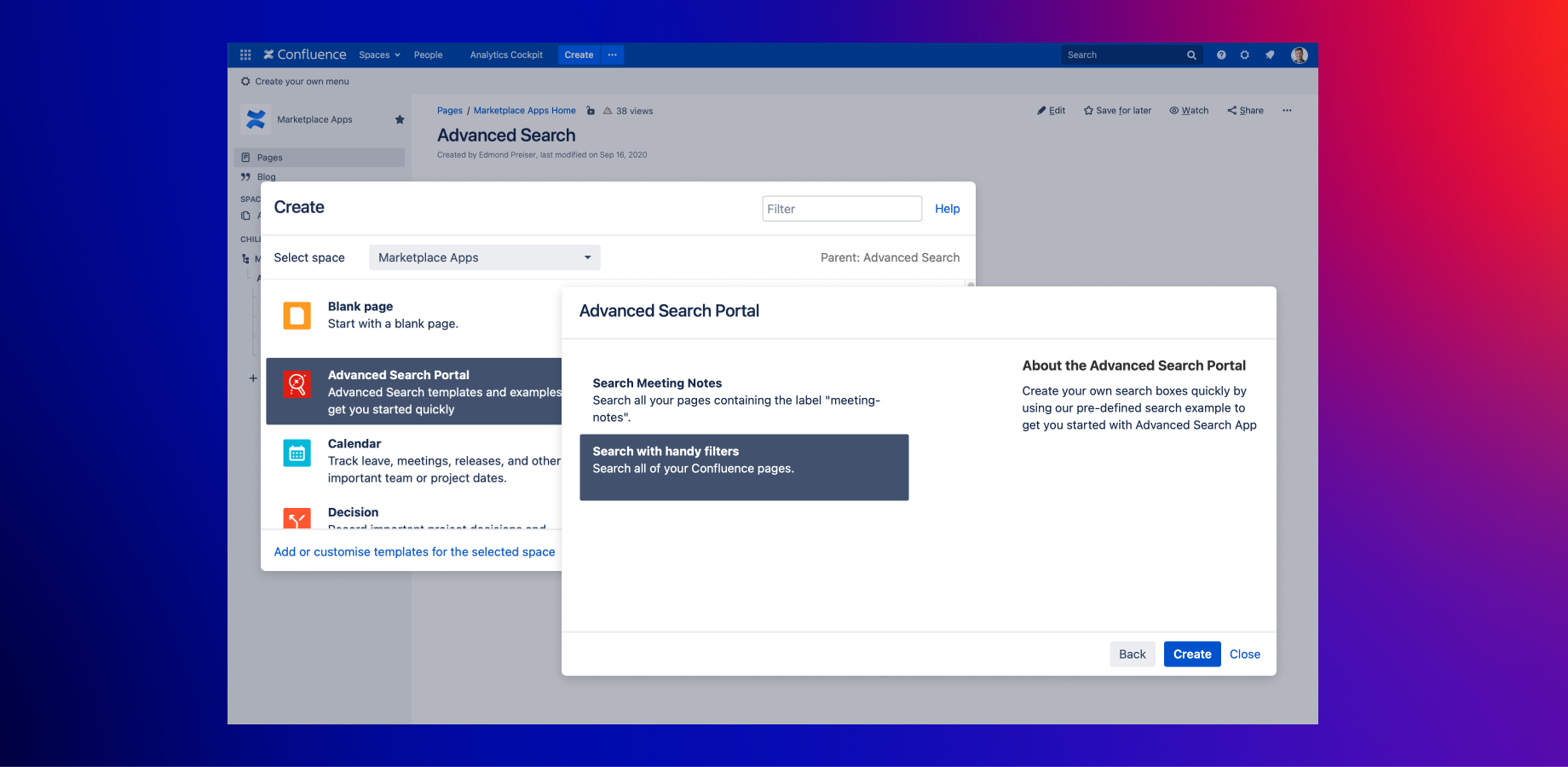Open the ellipsis next to header Create
Screen dimensions: 1568x767
pos(613,55)
